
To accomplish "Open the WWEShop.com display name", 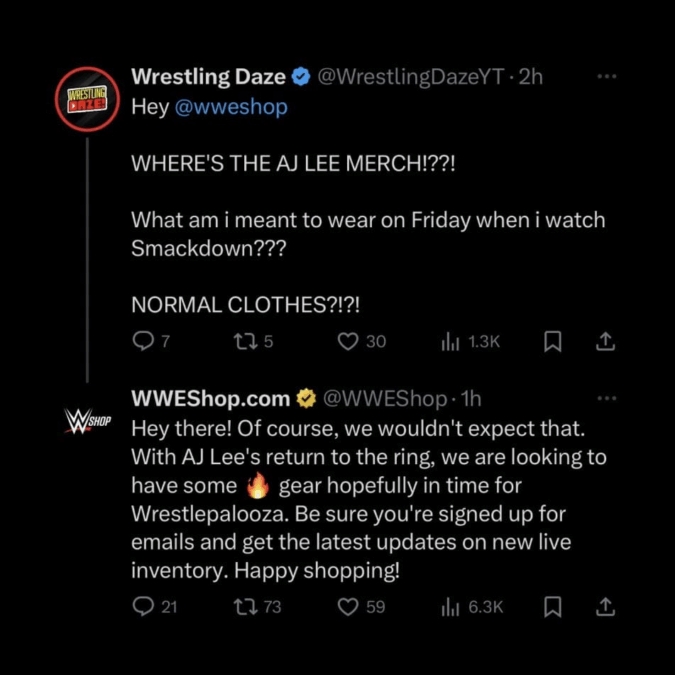I will 211,399.
